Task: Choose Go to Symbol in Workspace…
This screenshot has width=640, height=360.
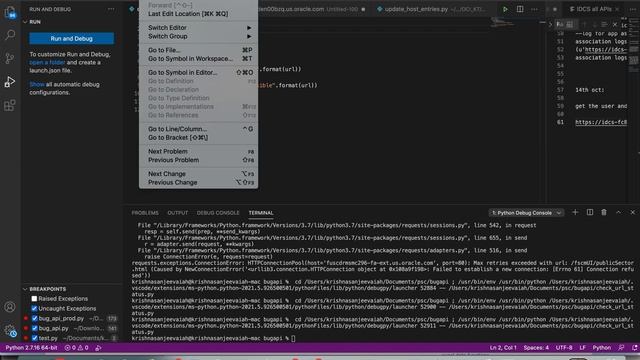Action: click(198, 59)
